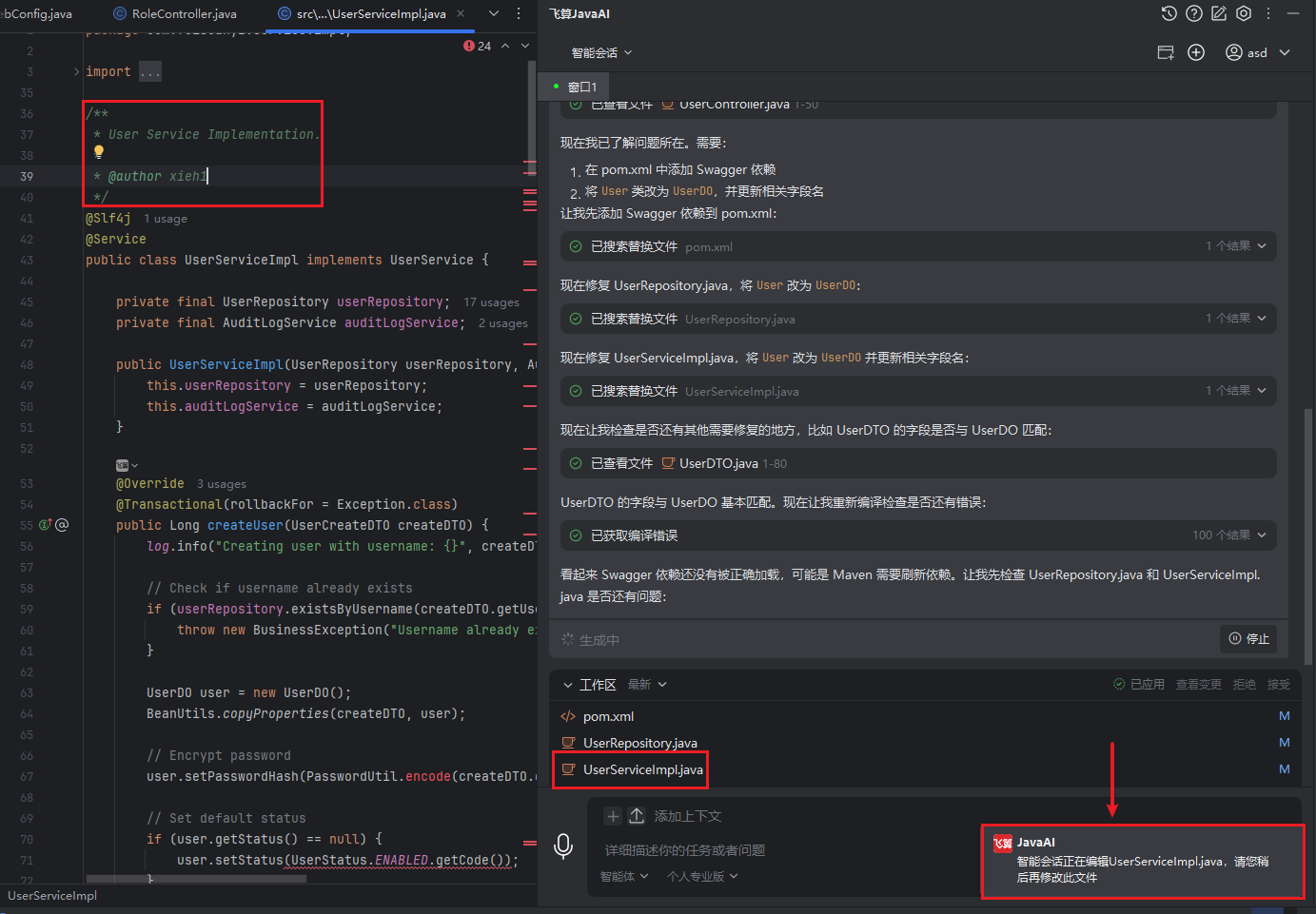Select the 窗口1 conversation tab

click(x=581, y=88)
